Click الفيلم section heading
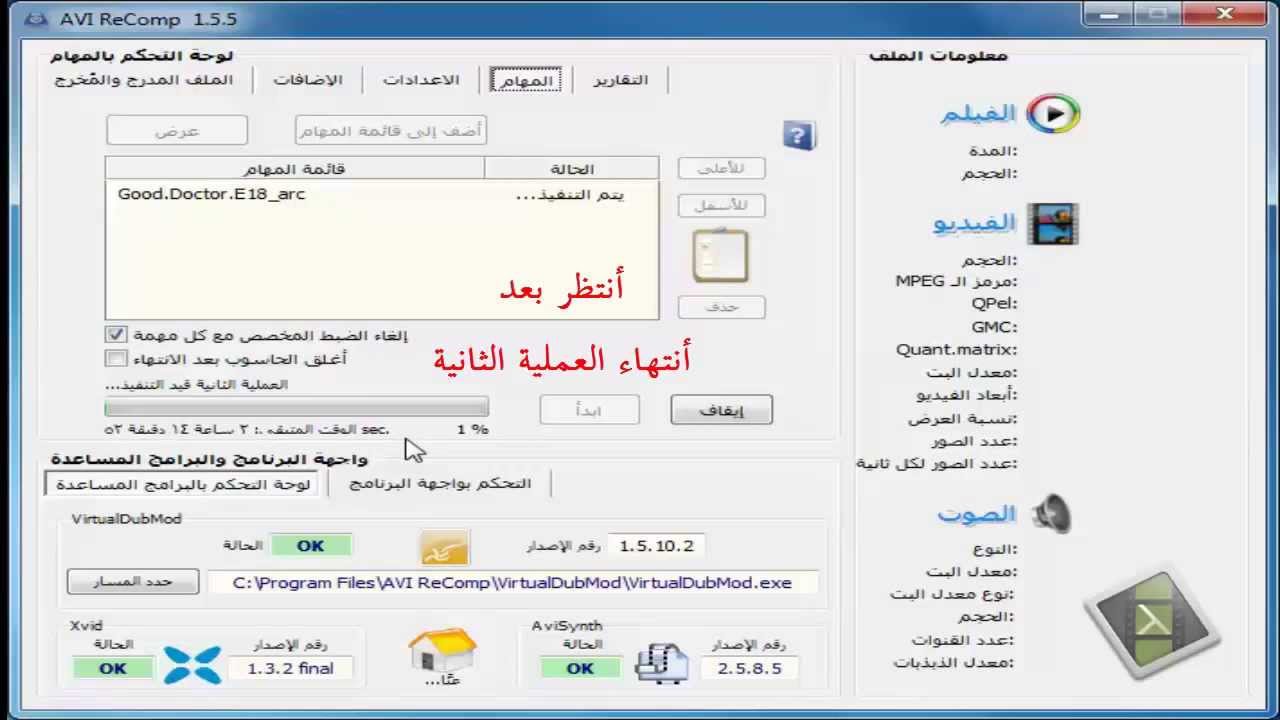Viewport: 1280px width, 720px height. pos(977,114)
